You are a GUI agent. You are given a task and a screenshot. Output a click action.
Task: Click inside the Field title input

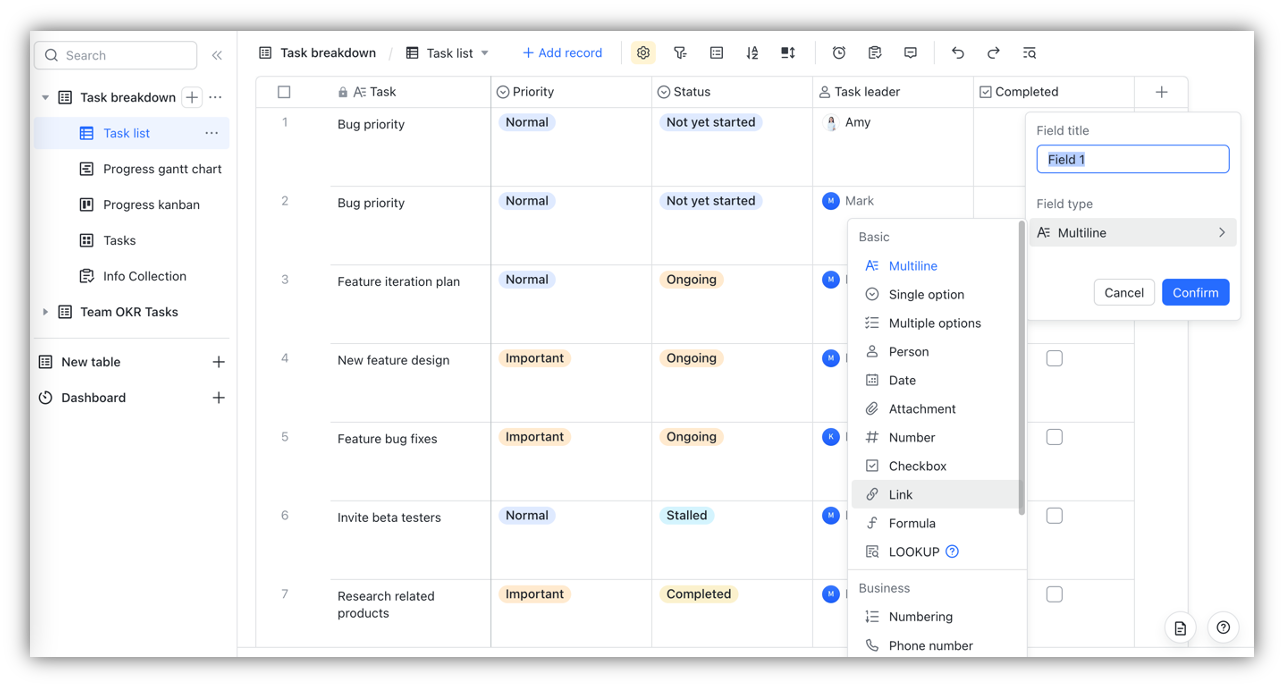tap(1132, 158)
